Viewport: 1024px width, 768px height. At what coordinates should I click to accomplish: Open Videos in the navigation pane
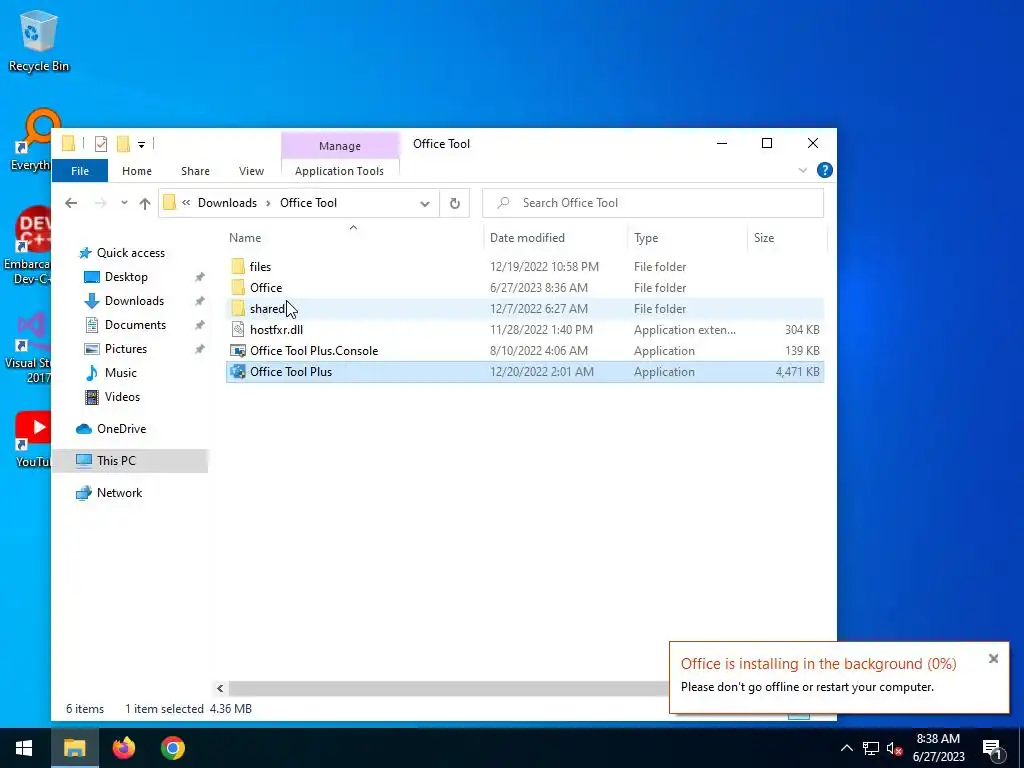coord(112,397)
